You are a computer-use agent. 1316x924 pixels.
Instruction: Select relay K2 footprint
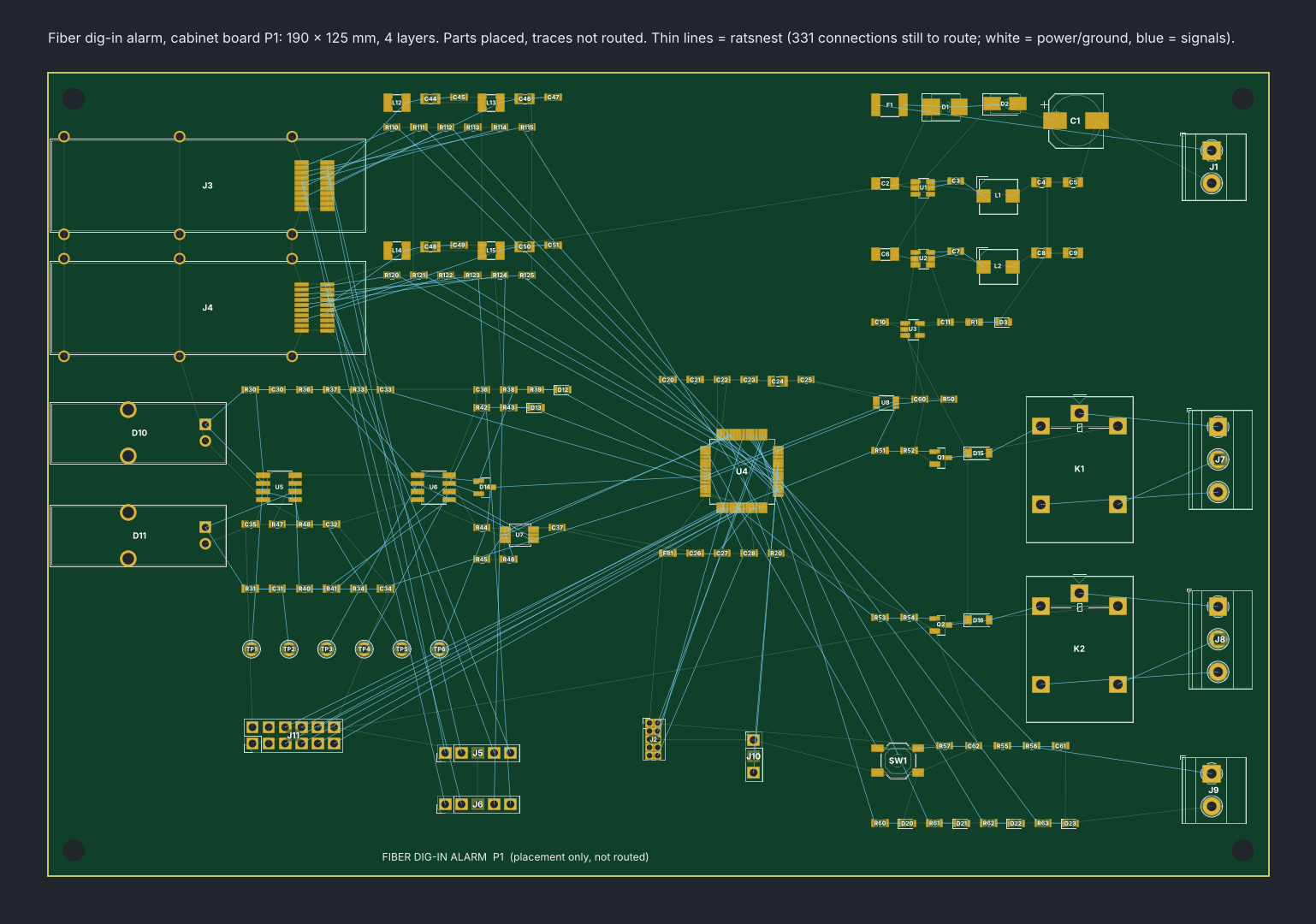(x=1080, y=649)
